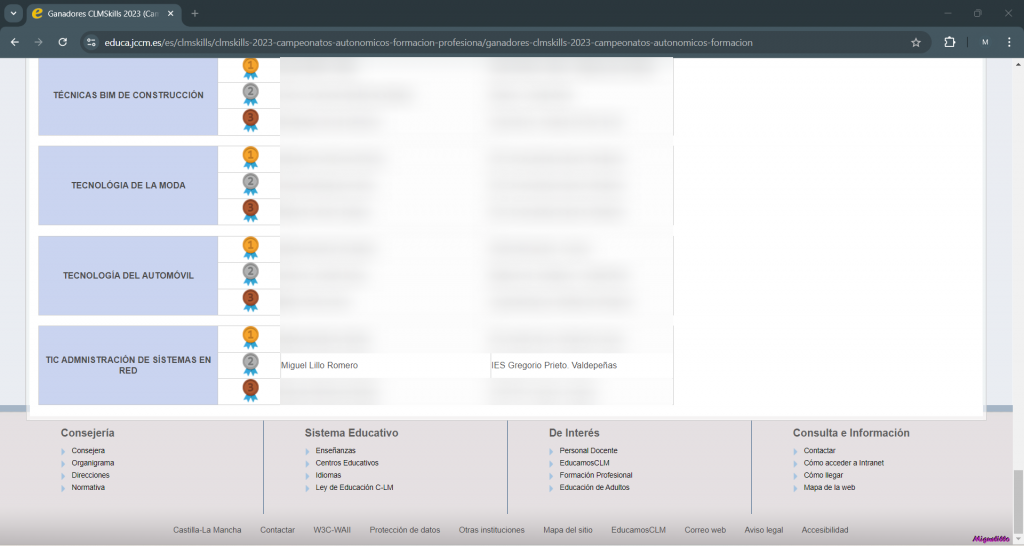
Task: Open the browser extensions menu
Action: [x=950, y=42]
